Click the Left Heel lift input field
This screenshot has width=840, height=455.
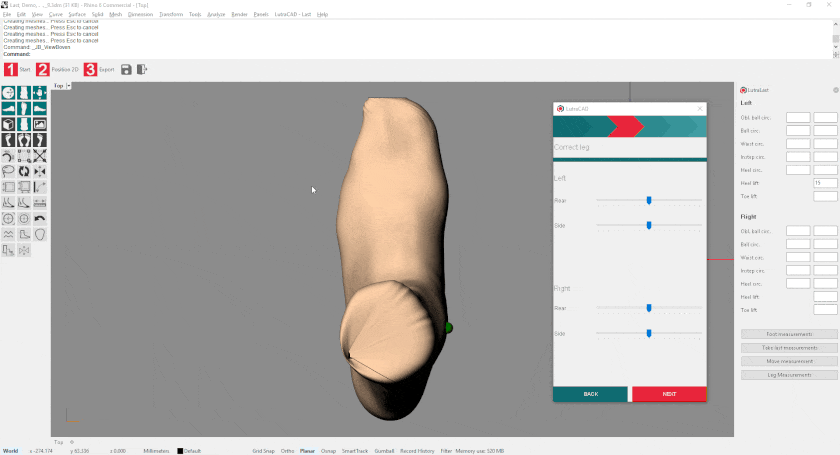point(825,183)
